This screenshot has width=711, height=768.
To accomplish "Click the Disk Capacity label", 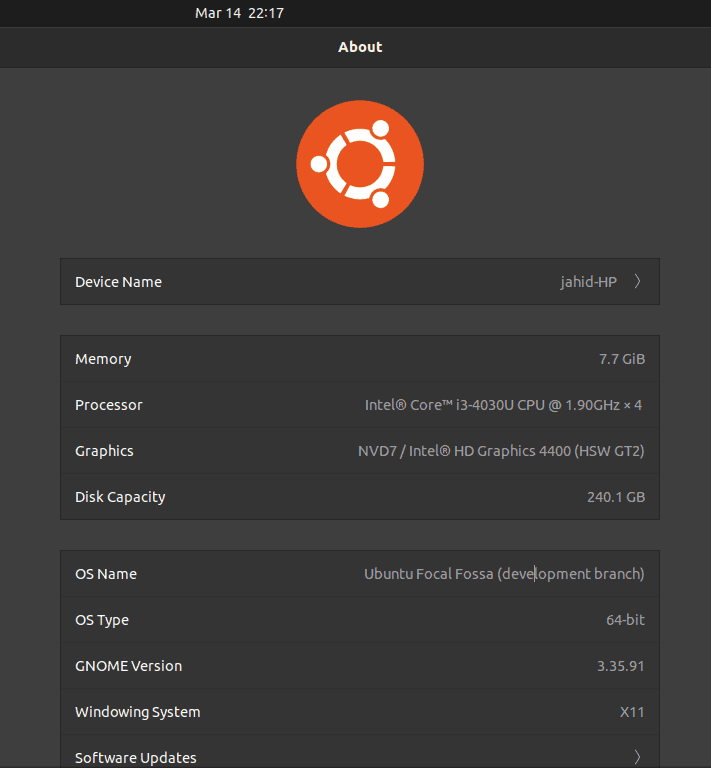I will pos(120,497).
